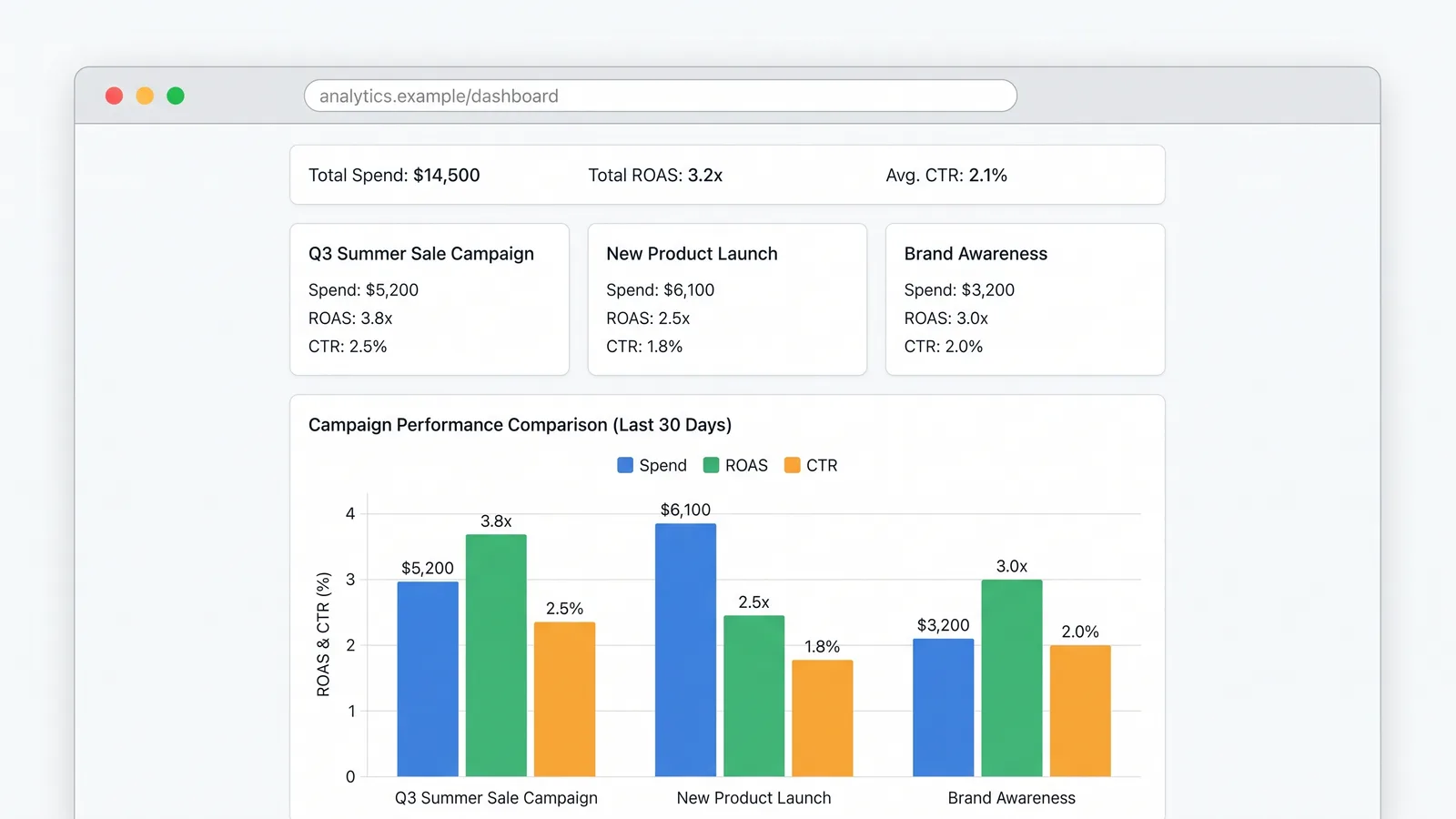Click ROAS: 3.0x in Brand Awareness card
The width and height of the screenshot is (1456, 819).
point(946,318)
